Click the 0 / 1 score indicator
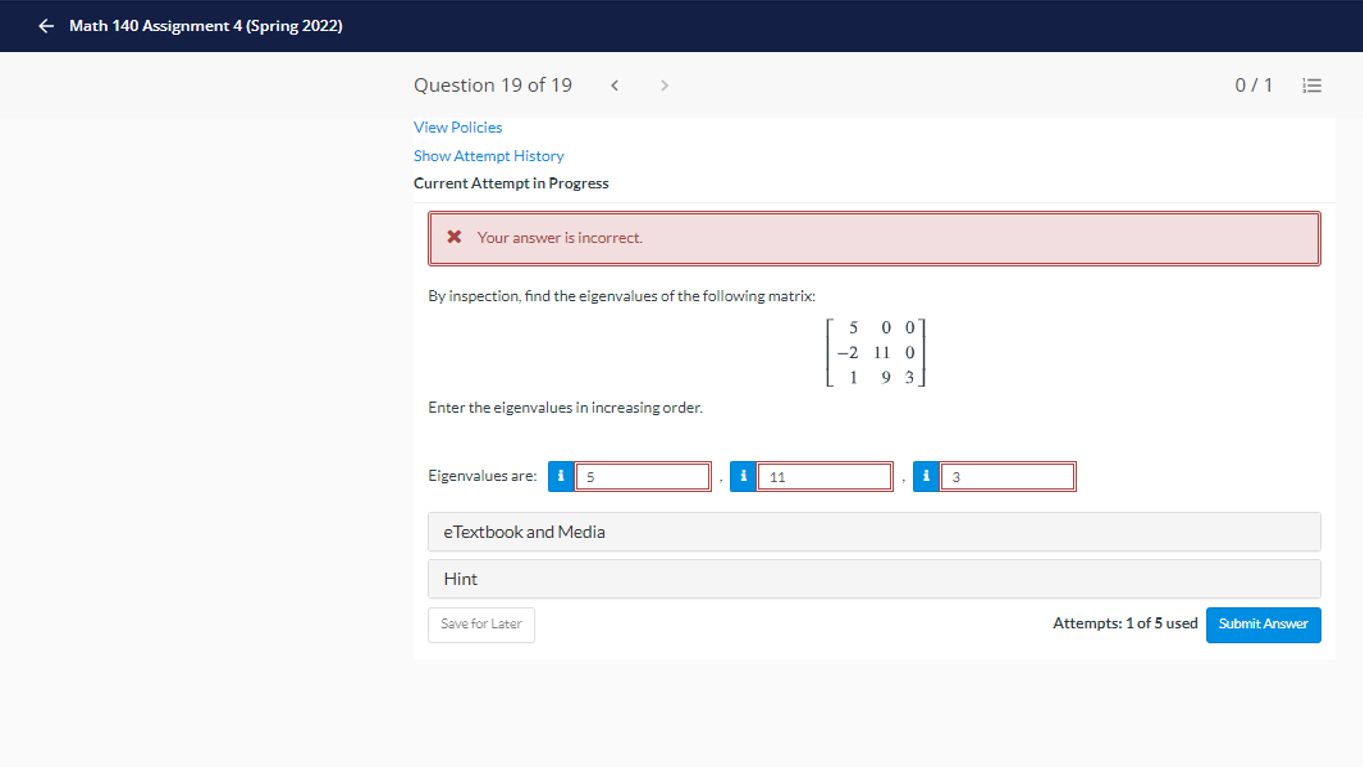This screenshot has height=767, width=1363. [1253, 85]
